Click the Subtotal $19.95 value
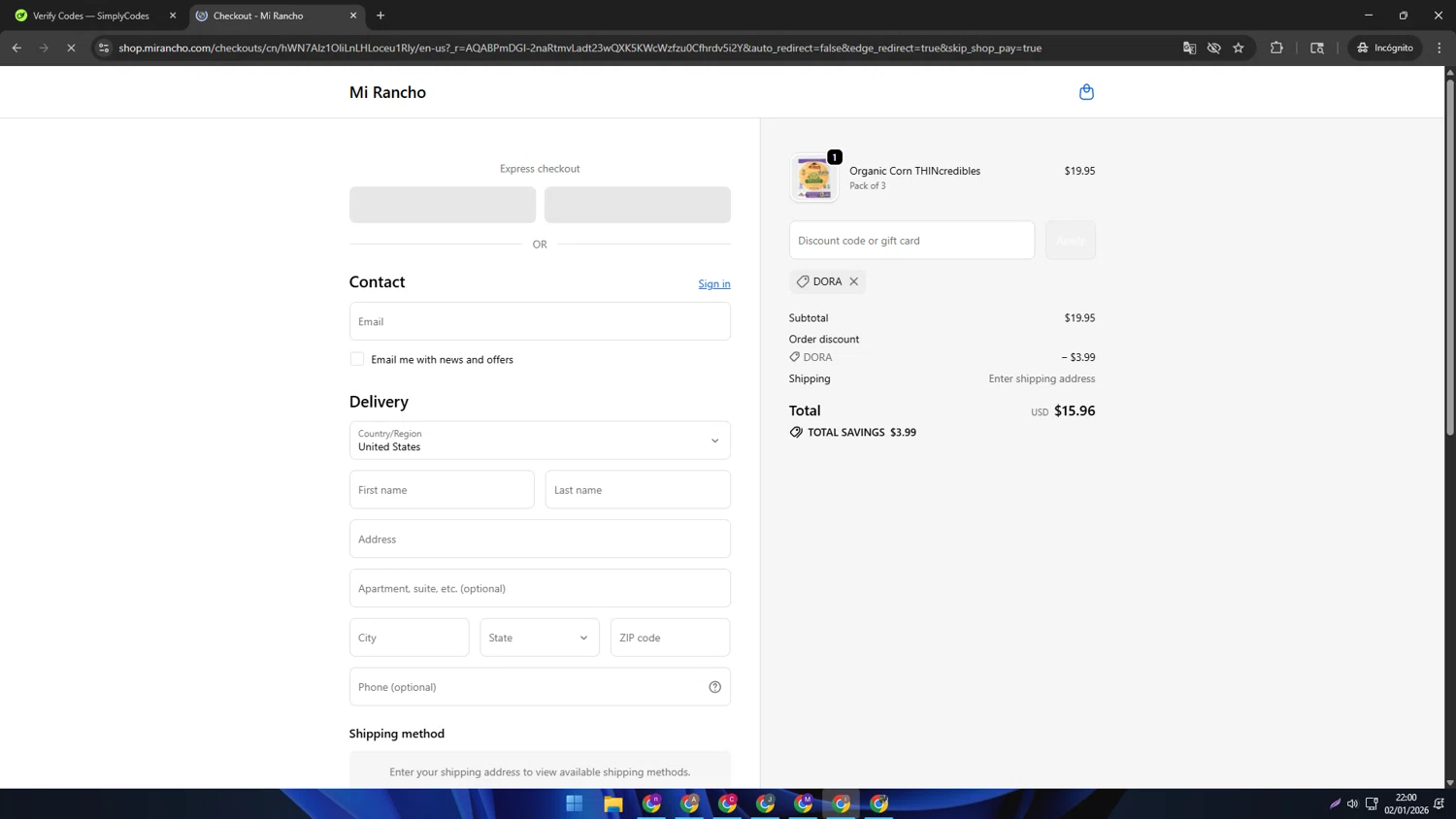This screenshot has height=819, width=1456. (x=1079, y=318)
